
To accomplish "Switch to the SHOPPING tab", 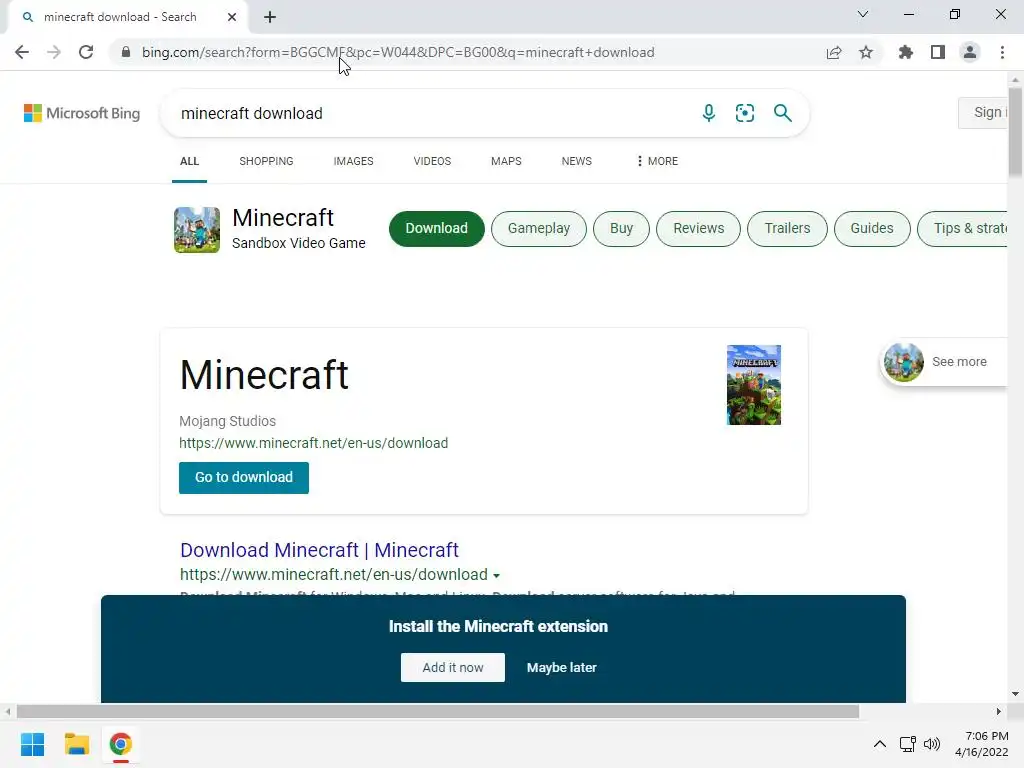I will [266, 161].
